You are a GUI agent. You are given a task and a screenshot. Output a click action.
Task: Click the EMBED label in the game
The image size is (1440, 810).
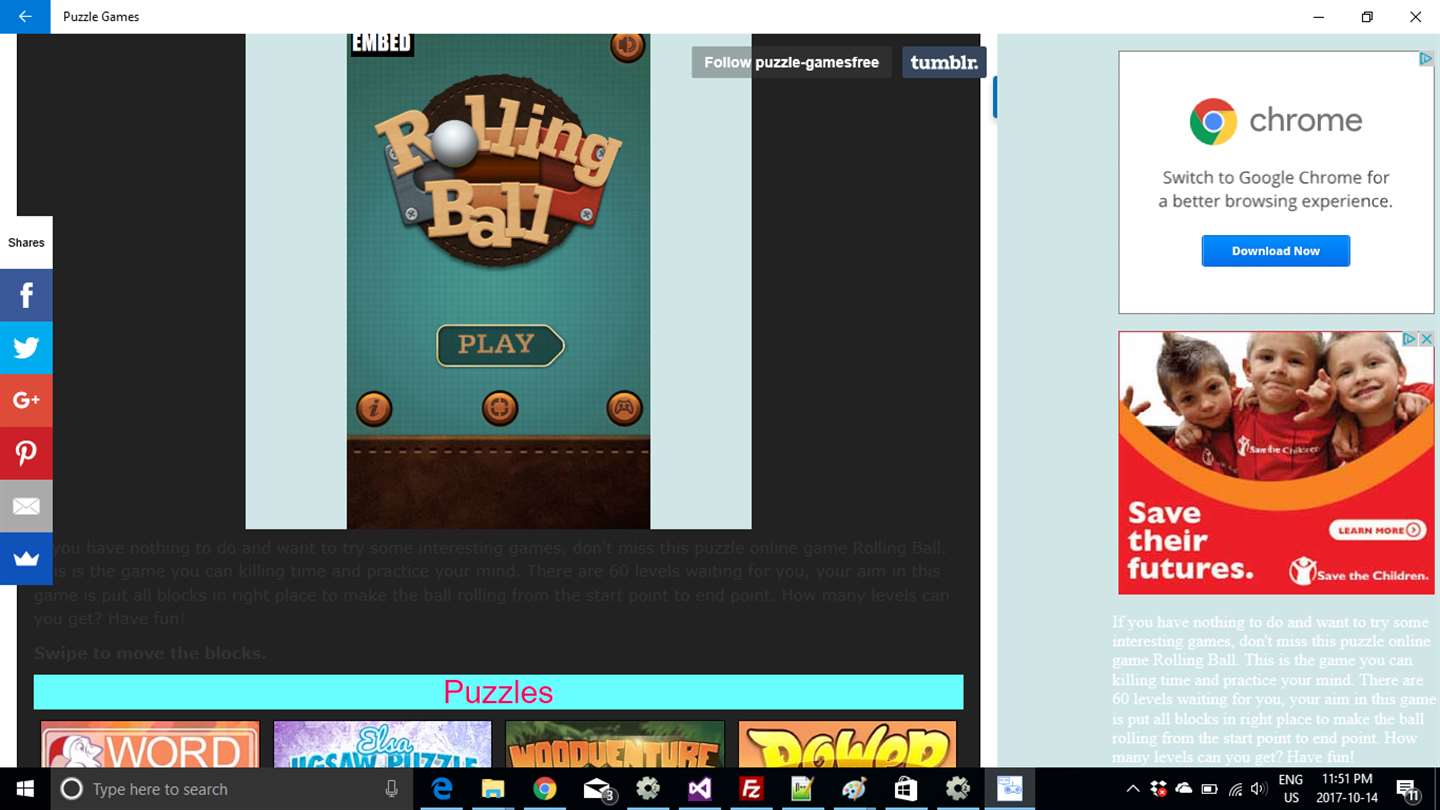[x=381, y=44]
